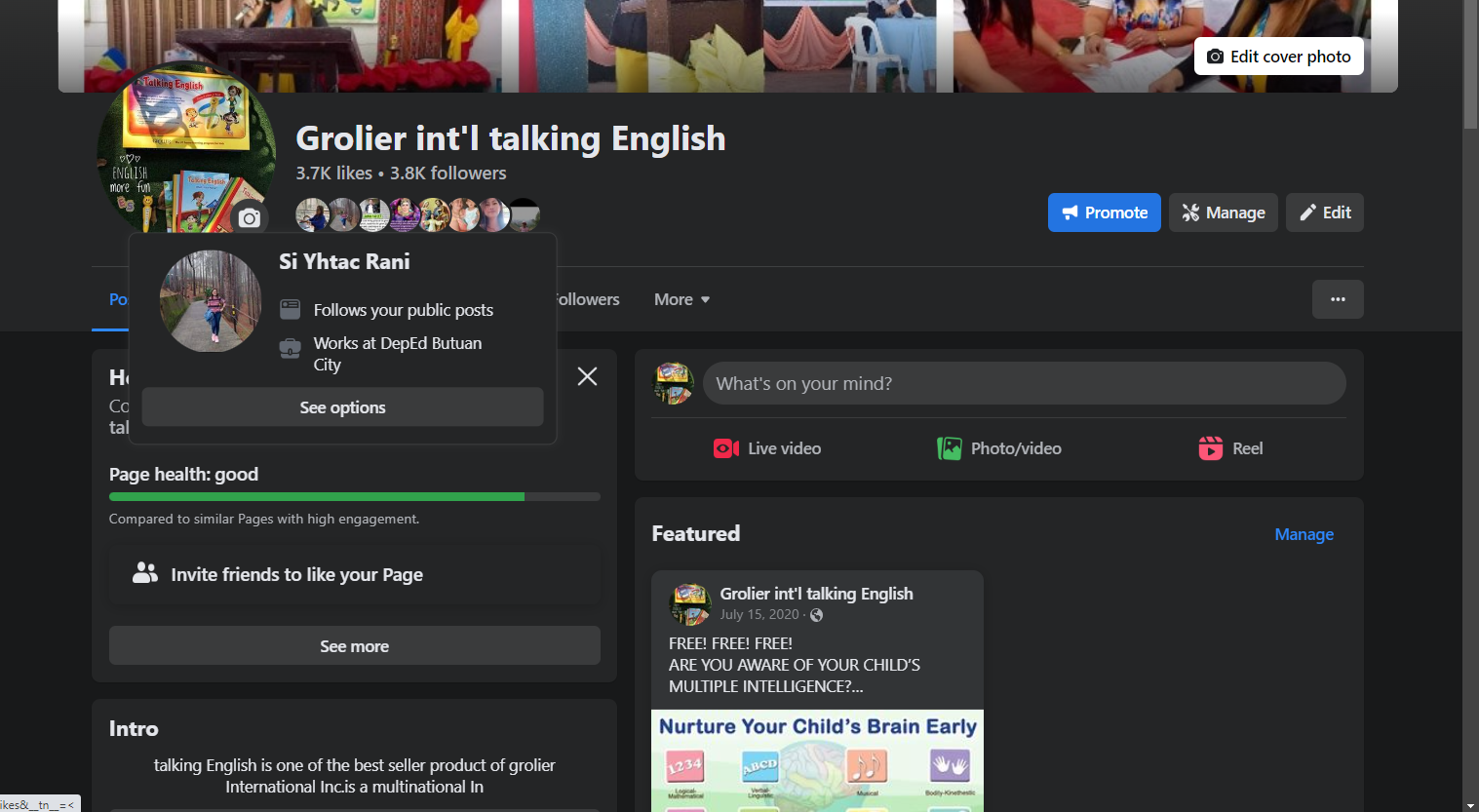Open the 3.8K followers link

click(448, 173)
